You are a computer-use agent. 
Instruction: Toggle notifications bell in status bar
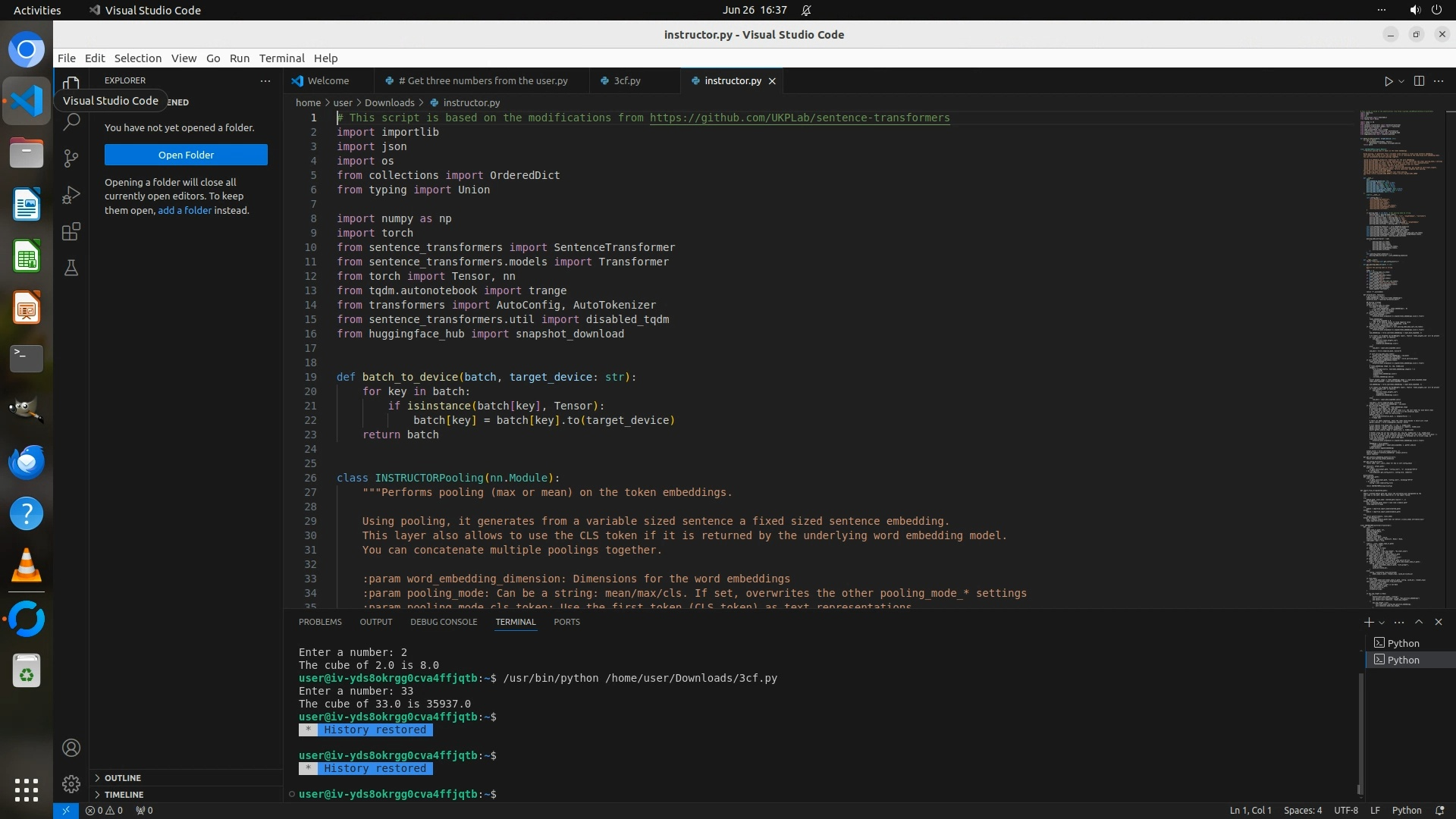point(1440,810)
